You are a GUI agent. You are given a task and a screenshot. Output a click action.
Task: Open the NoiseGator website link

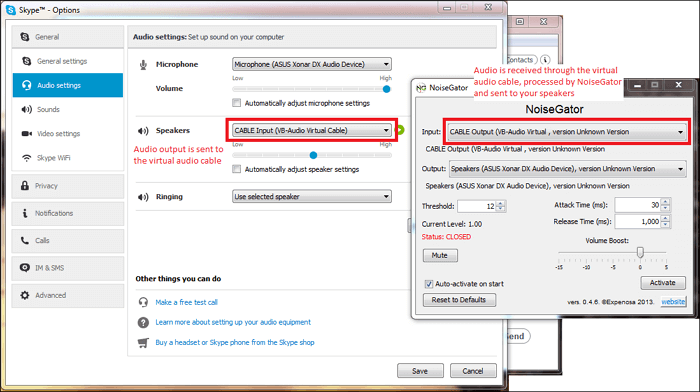tap(673, 302)
